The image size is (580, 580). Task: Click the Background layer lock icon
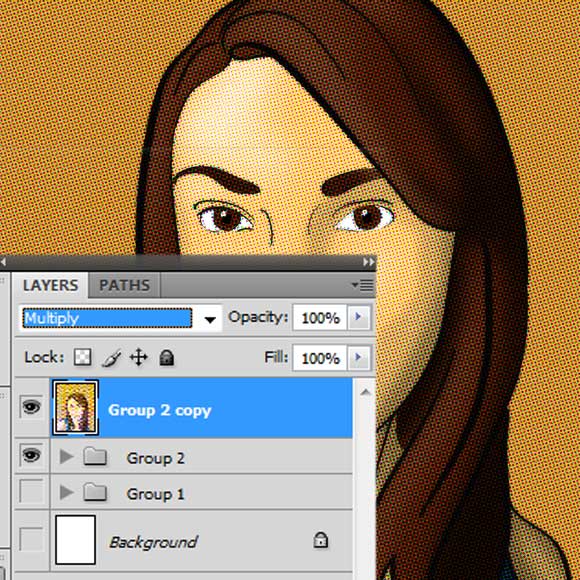(x=320, y=540)
